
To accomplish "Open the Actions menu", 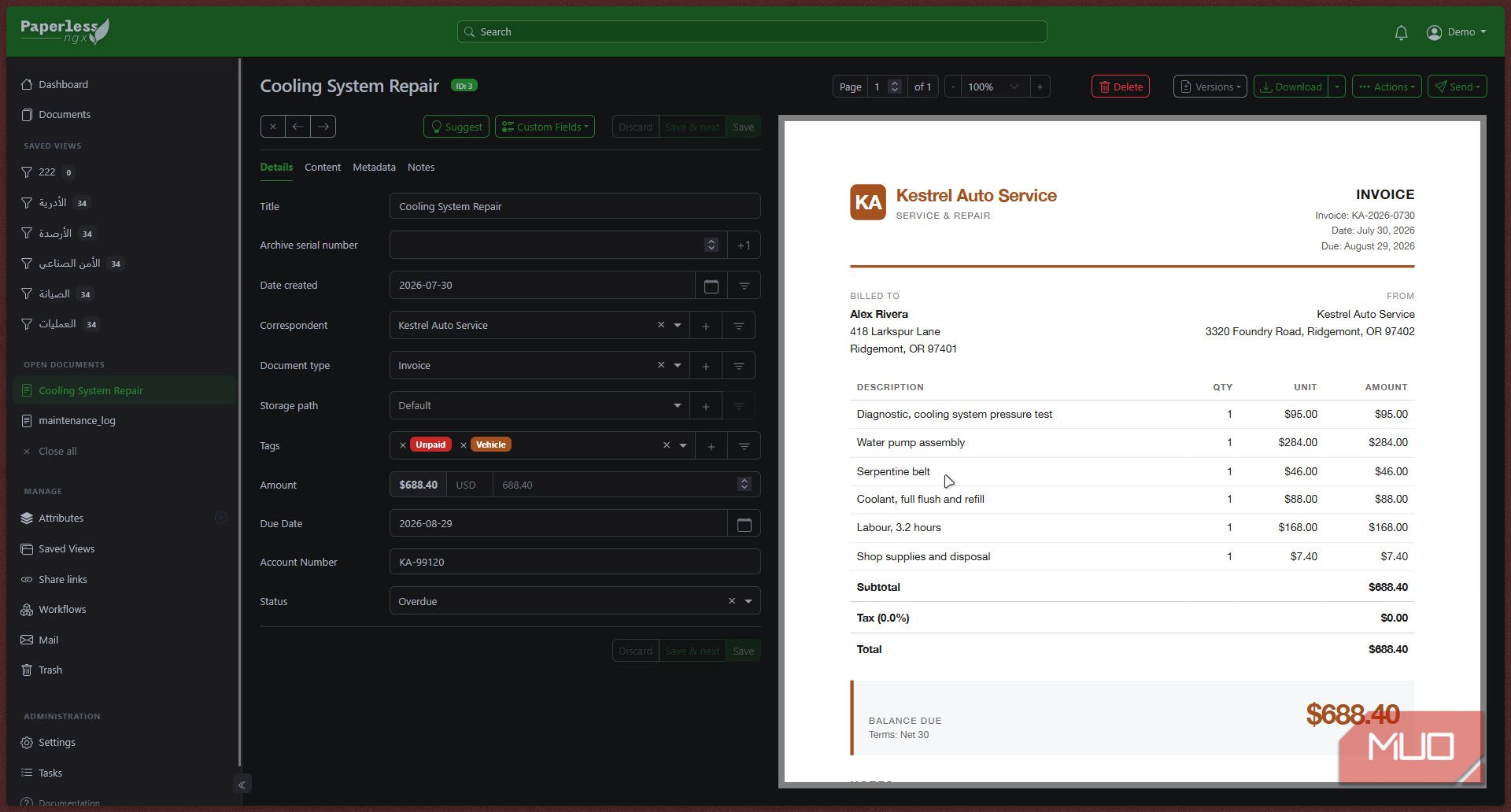I will [1387, 87].
